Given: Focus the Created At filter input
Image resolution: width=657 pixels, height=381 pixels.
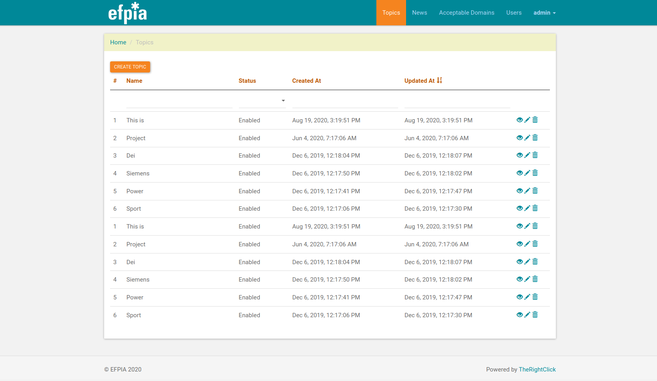Looking at the screenshot, I should [x=345, y=101].
